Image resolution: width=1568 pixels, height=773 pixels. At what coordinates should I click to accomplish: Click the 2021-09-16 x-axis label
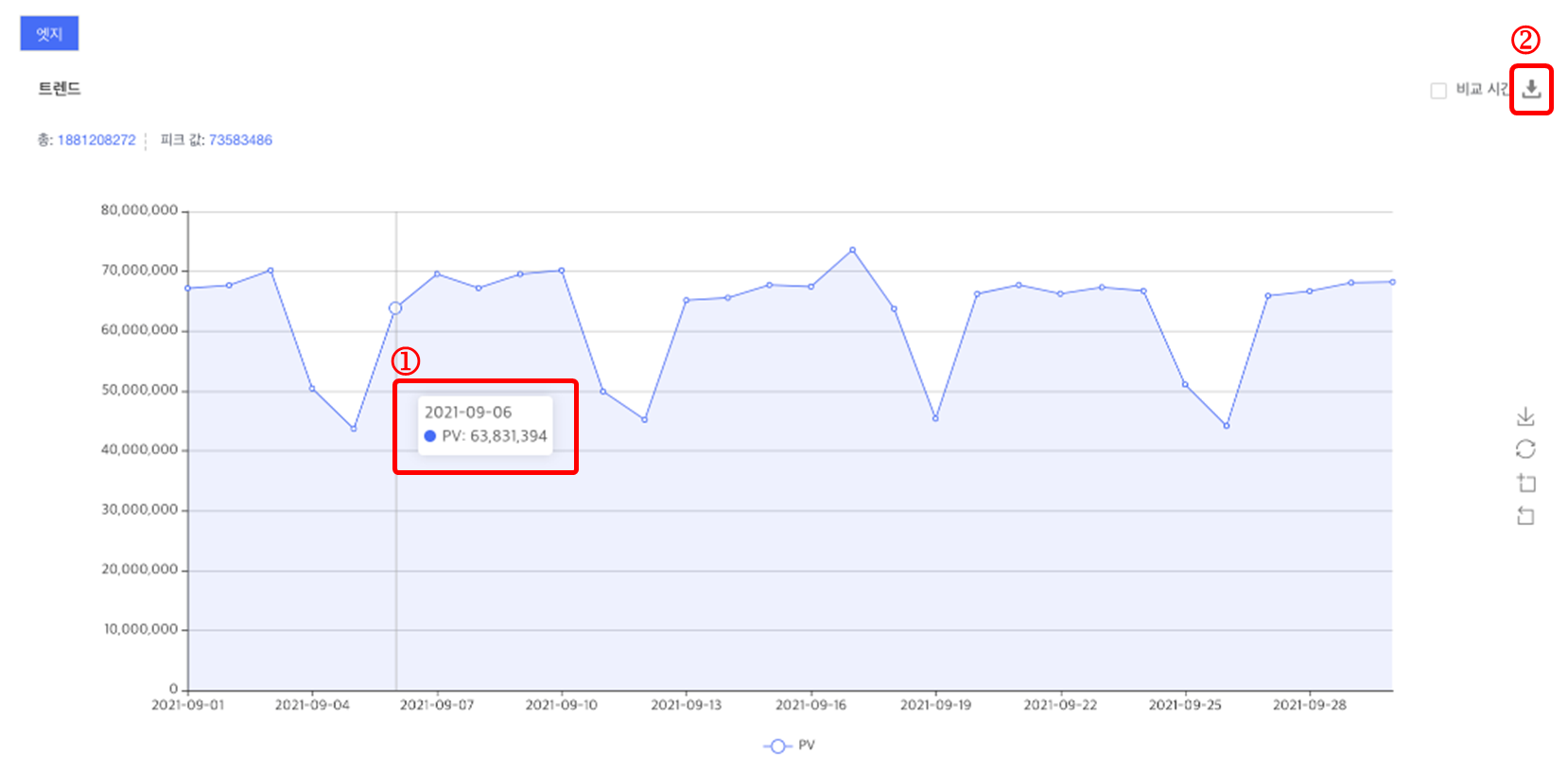pyautogui.click(x=810, y=705)
